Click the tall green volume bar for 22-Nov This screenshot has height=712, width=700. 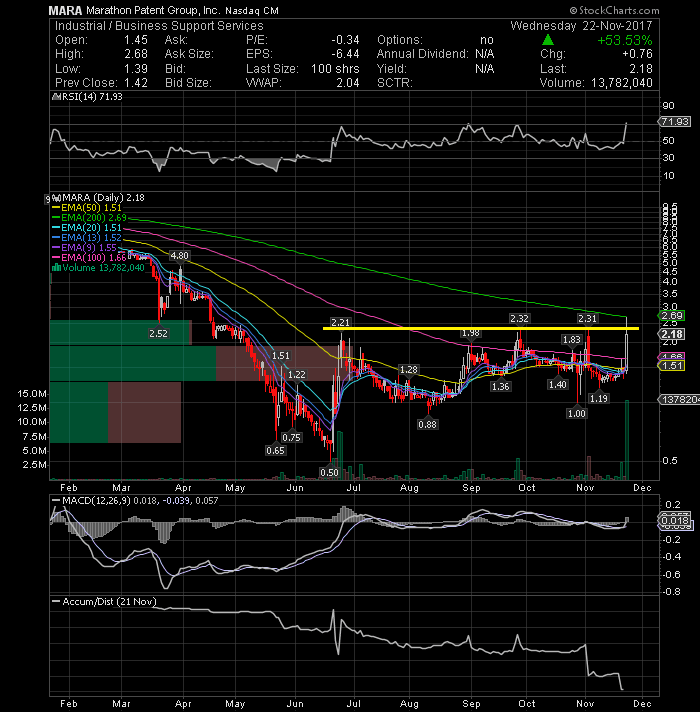tap(626, 440)
